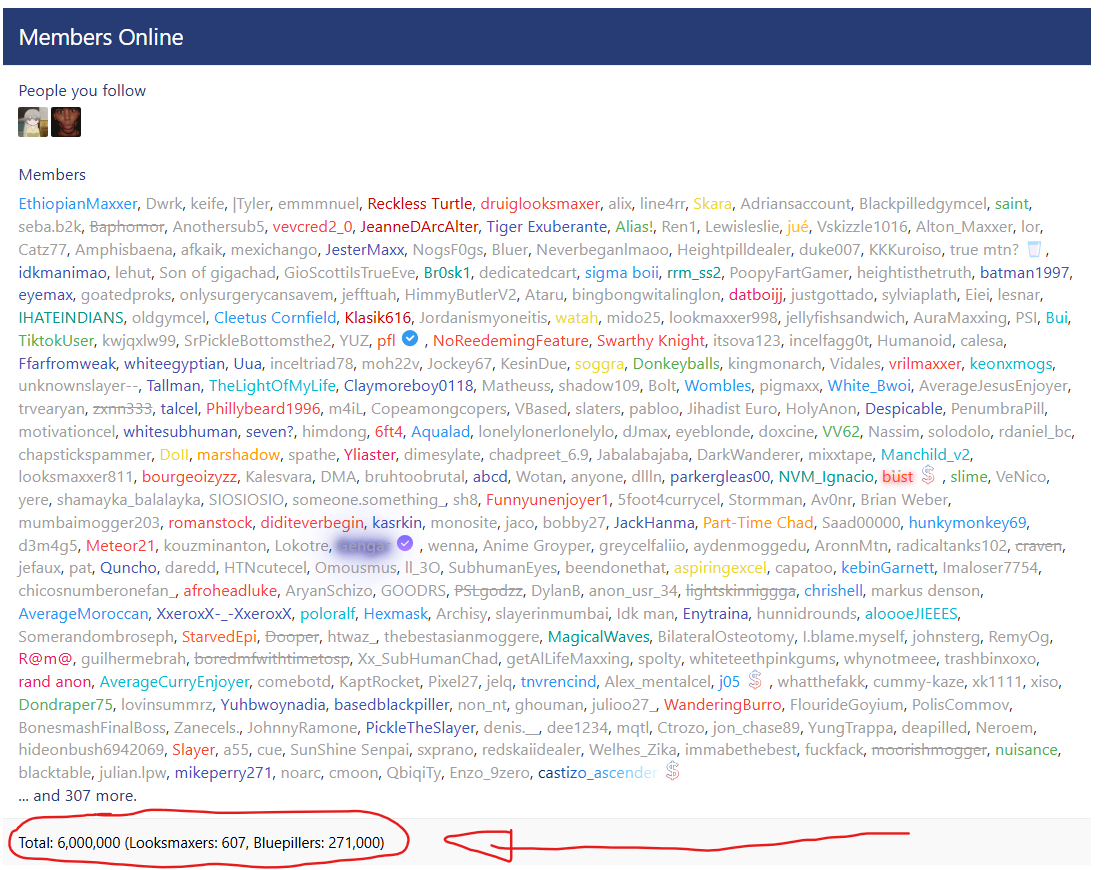The image size is (1107, 870).
Task: Open the Swarthy Knight member link
Action: pyautogui.click(x=650, y=341)
